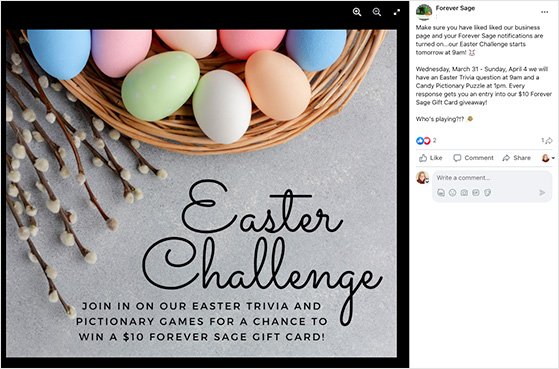Screen dimensions: 559x369
Task: Enter fullscreen mode for the photo
Action: coord(397,12)
